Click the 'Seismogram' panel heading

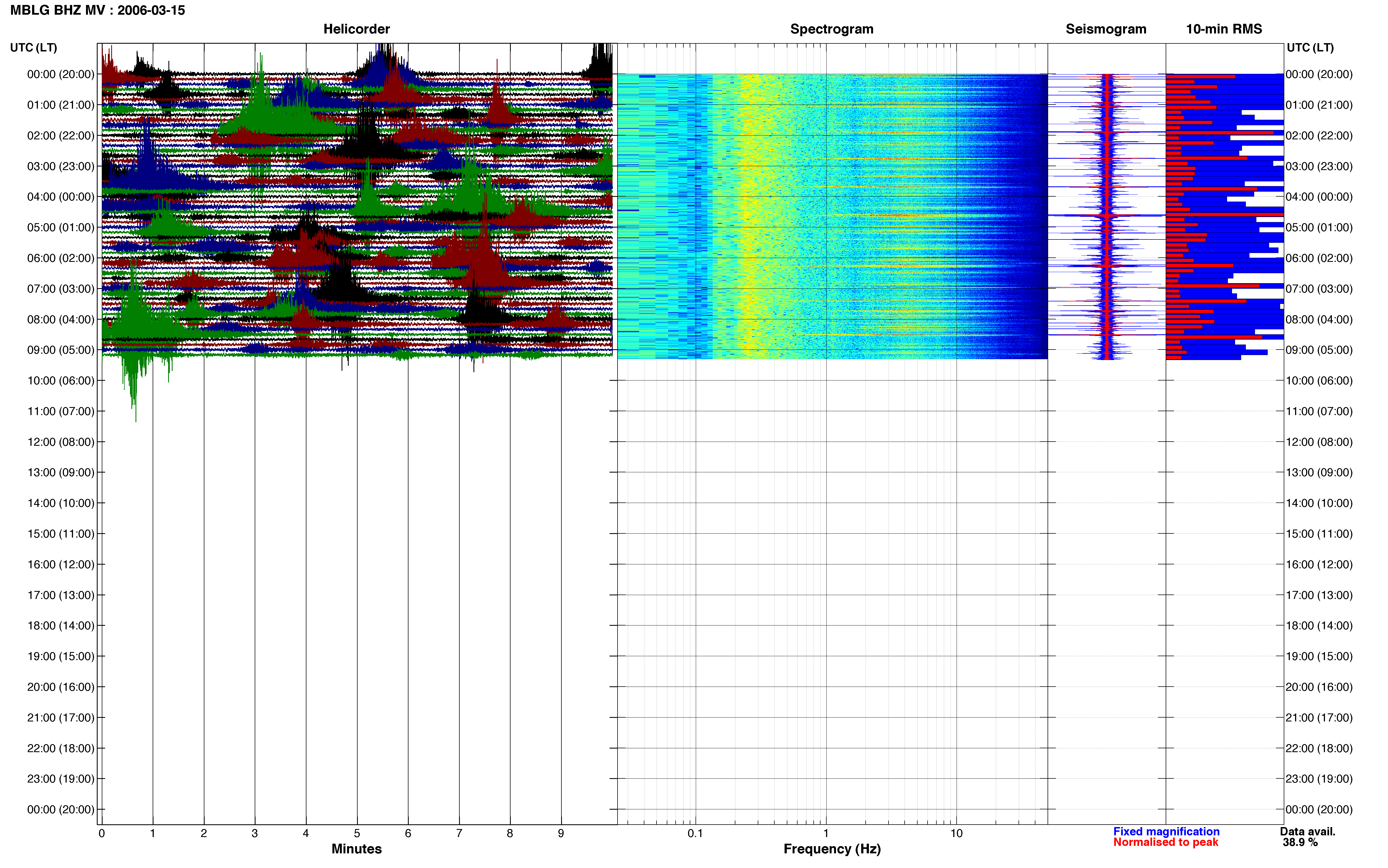pos(1106,29)
